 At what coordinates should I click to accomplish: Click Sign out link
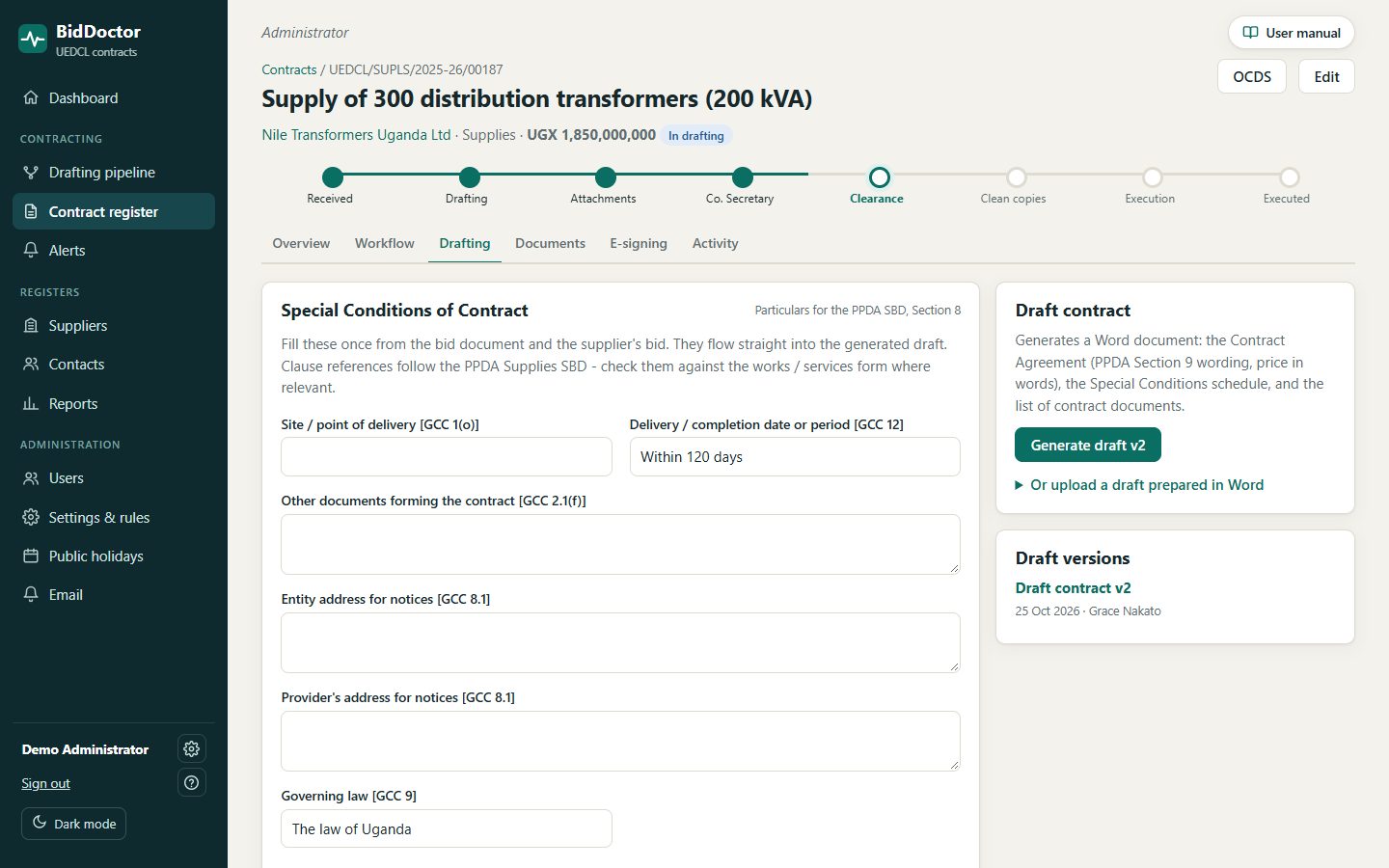(x=45, y=784)
